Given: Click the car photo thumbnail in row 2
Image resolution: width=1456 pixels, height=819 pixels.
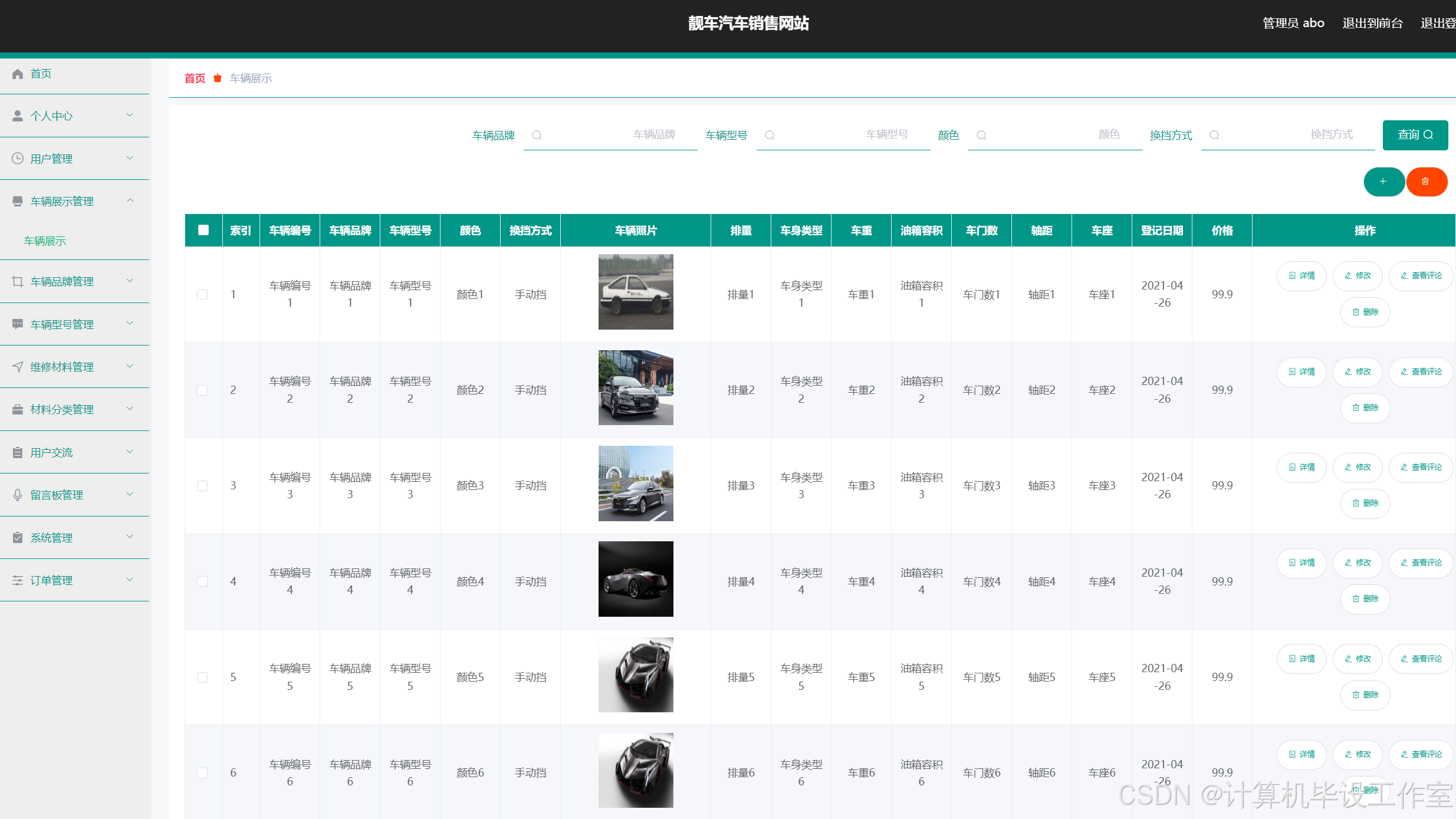Looking at the screenshot, I should [x=636, y=388].
